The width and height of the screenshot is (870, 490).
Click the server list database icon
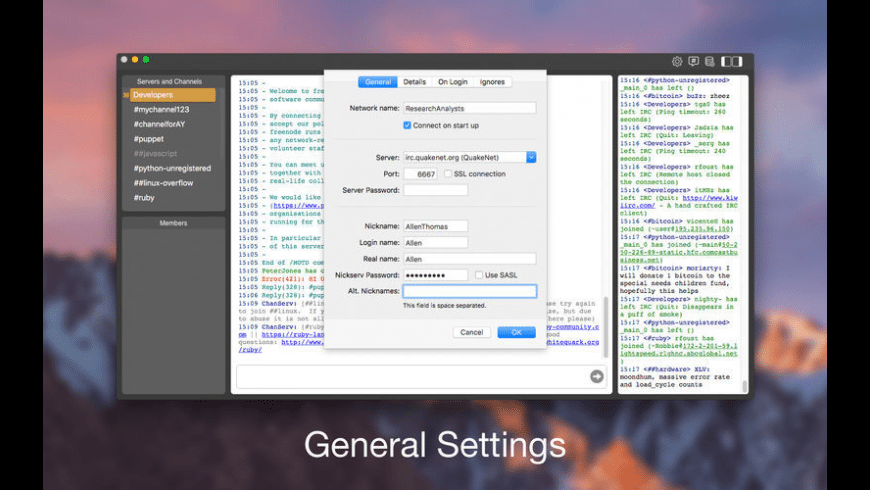(709, 61)
